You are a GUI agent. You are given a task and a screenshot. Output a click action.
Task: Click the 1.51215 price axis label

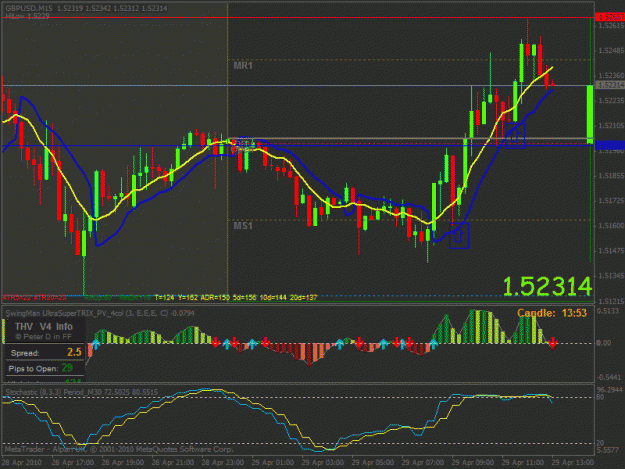coord(611,301)
